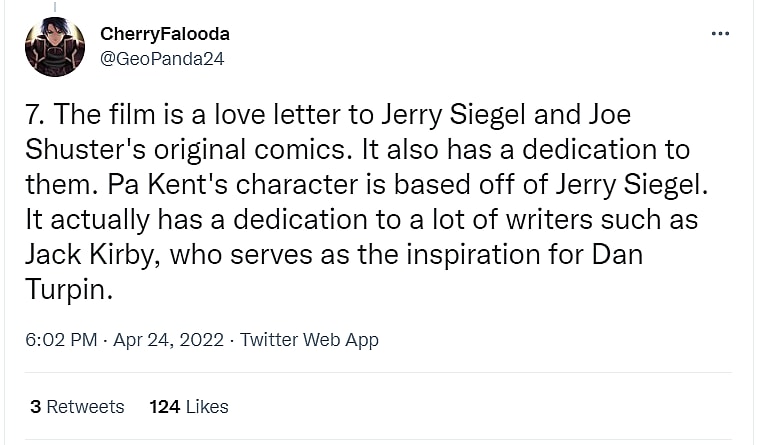Click the tweet's opening number "7."

point(35,115)
